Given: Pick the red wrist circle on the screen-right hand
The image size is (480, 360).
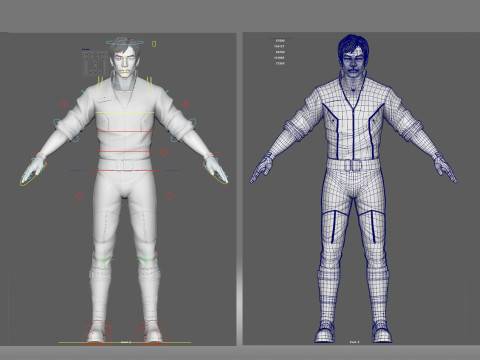Looking at the screenshot, I should coord(211,160).
